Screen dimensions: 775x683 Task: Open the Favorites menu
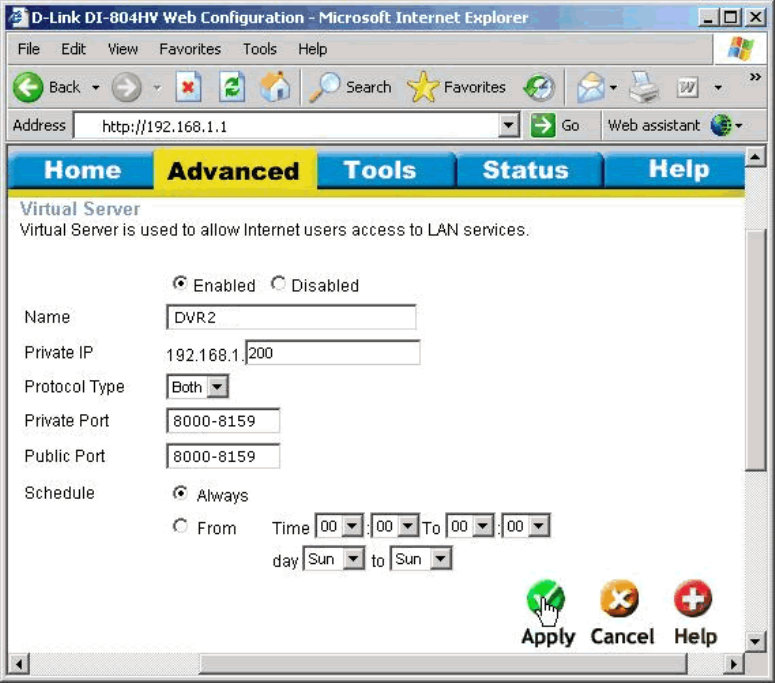pyautogui.click(x=190, y=49)
